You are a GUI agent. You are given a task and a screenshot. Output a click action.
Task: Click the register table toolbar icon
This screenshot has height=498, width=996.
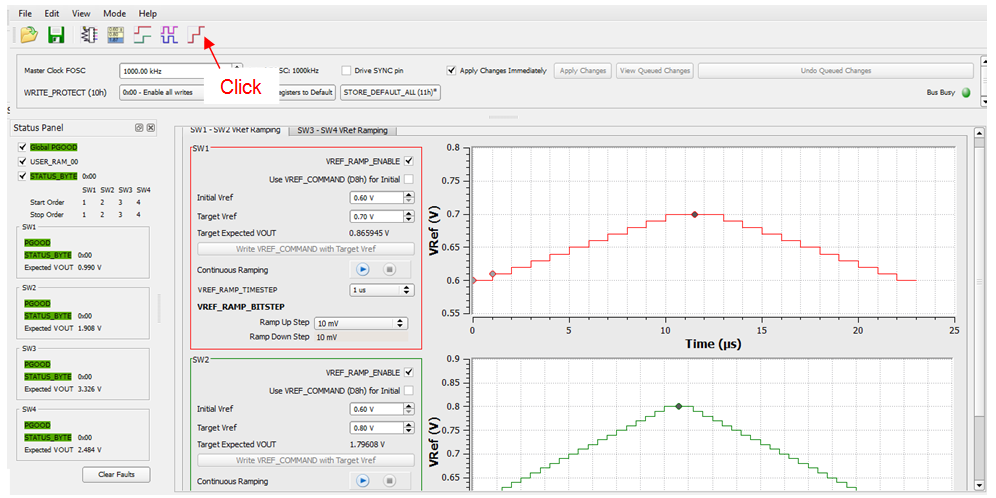pos(116,34)
